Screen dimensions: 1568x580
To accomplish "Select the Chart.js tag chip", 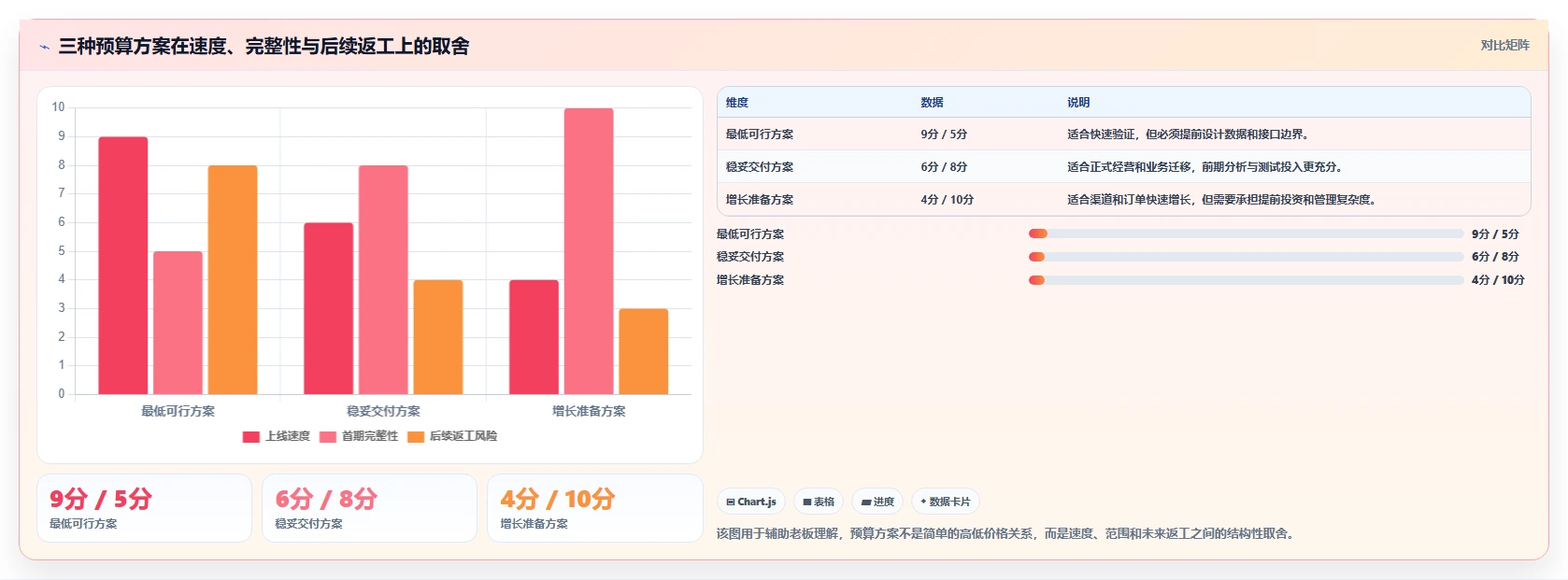I will click(x=751, y=502).
